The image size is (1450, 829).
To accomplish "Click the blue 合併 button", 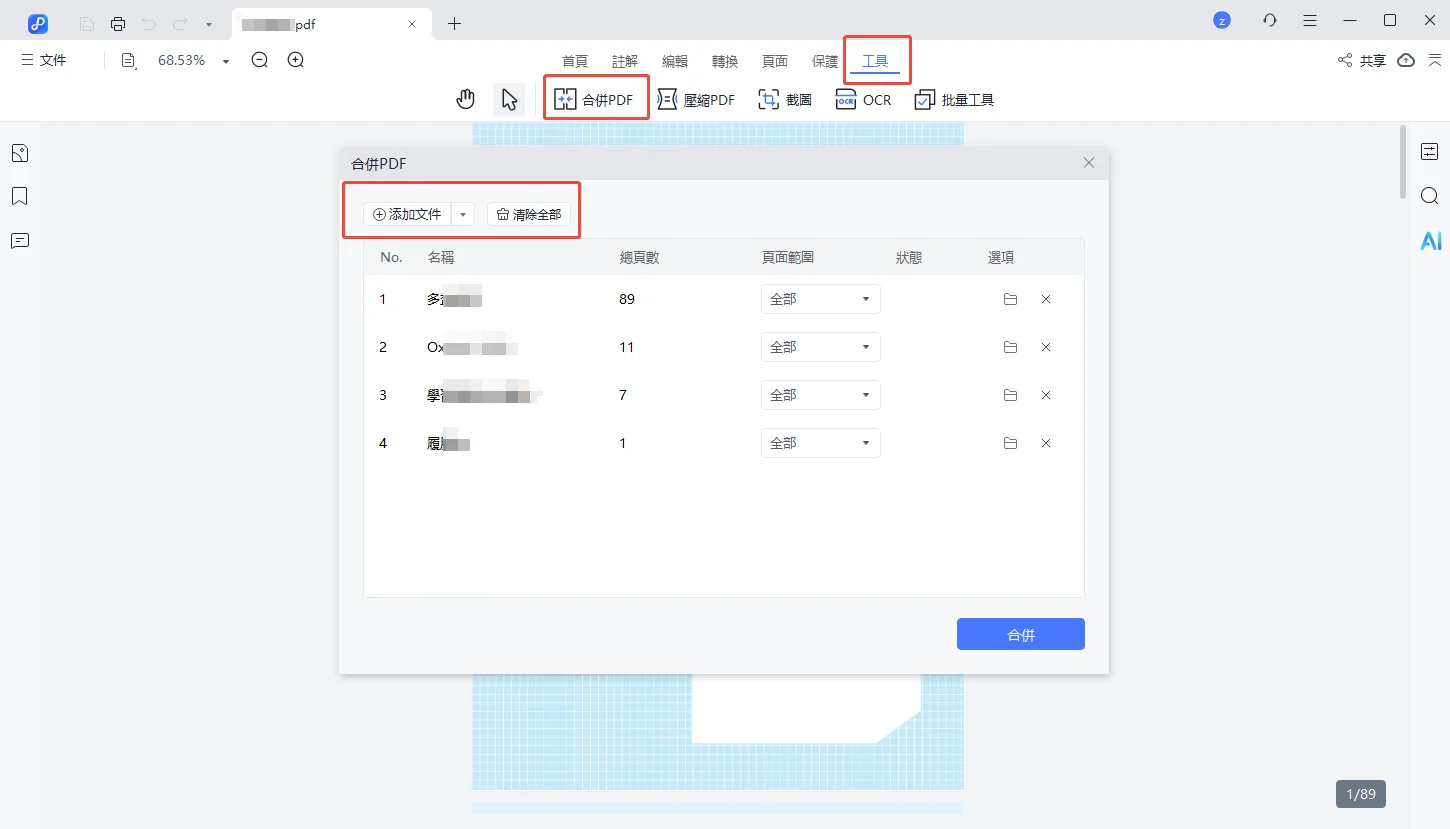I will pos(1020,634).
